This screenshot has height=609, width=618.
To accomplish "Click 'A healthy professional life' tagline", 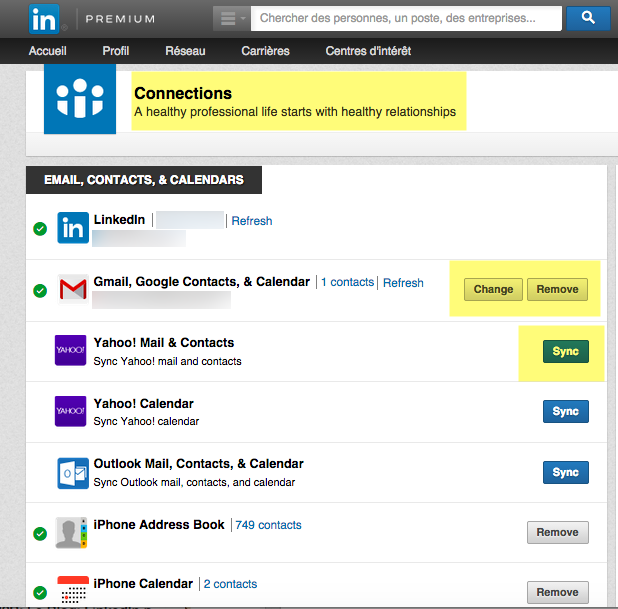I will [295, 112].
